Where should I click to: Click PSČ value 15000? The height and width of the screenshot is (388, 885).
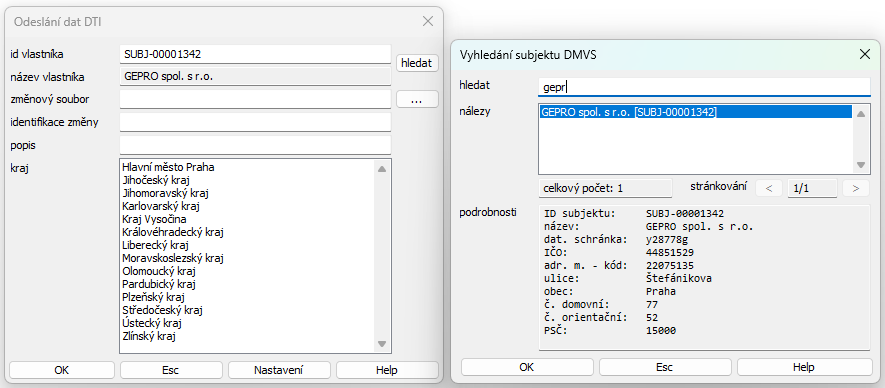pyautogui.click(x=661, y=330)
